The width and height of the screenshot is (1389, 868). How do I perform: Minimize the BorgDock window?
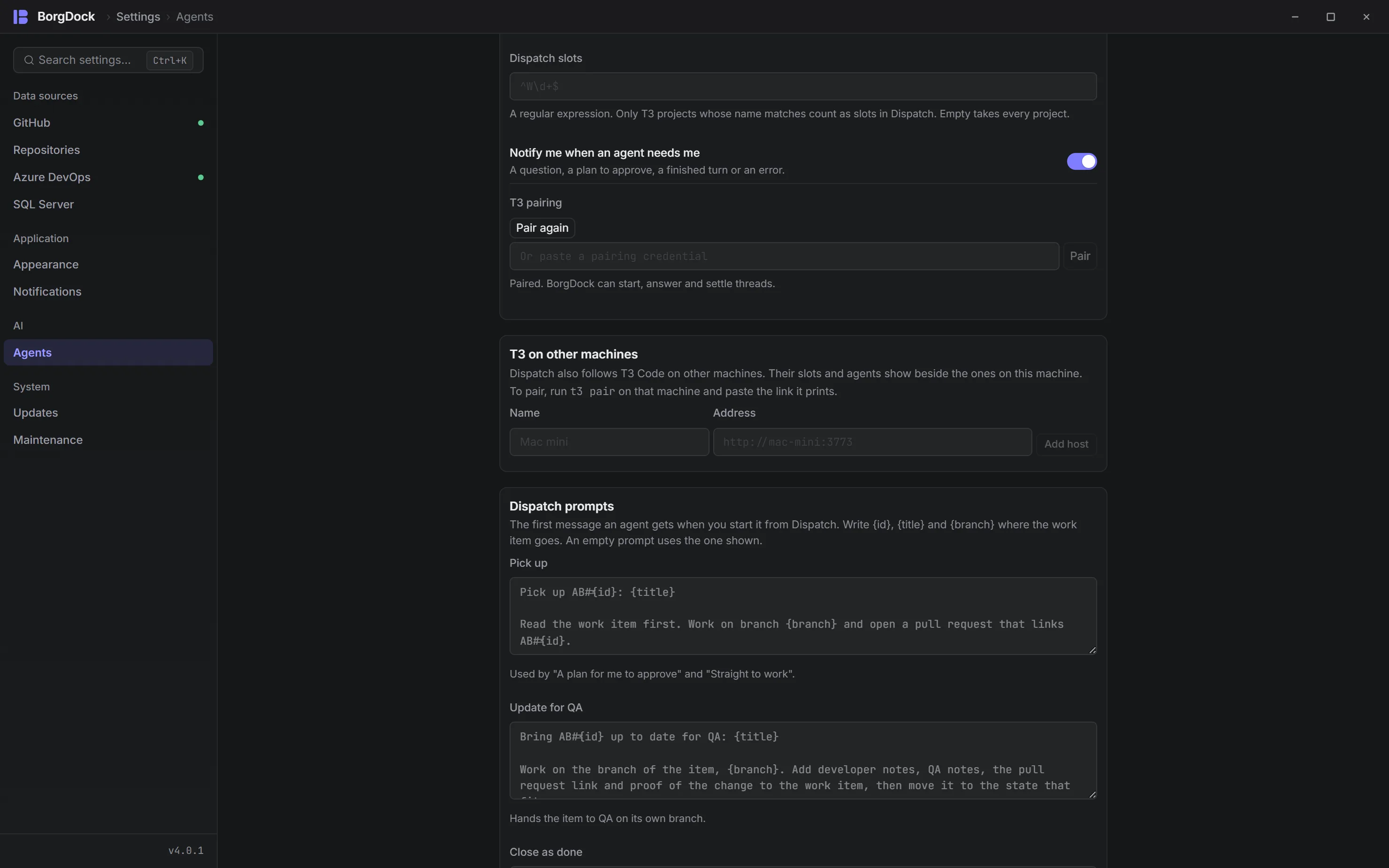1295,16
